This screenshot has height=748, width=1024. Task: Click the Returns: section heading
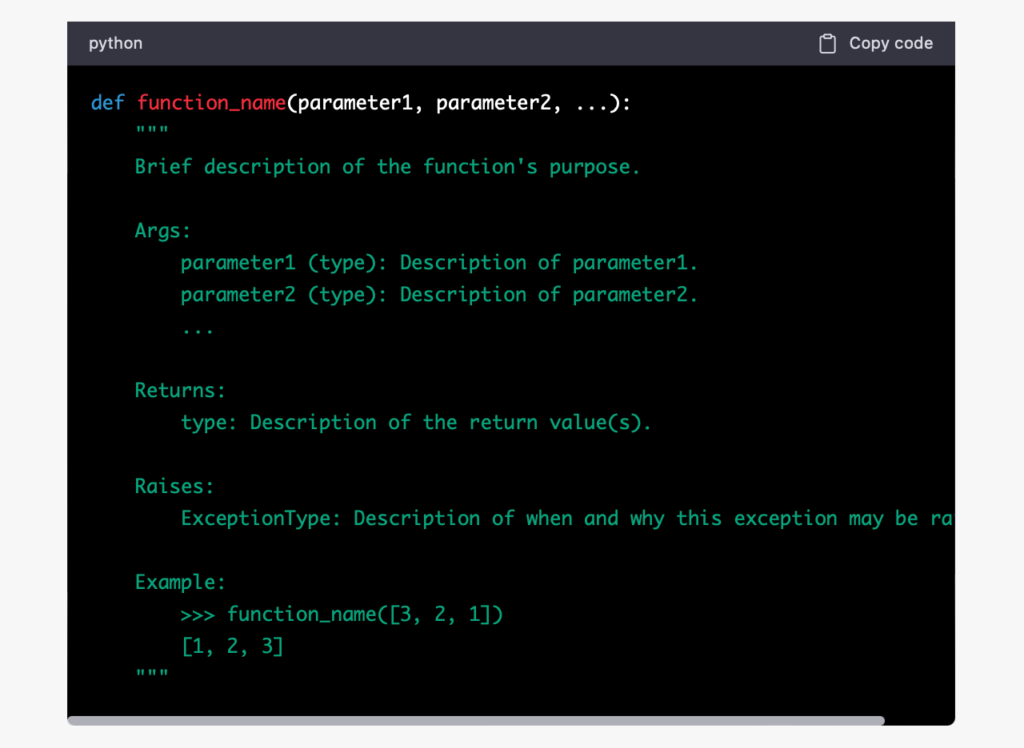(x=180, y=390)
